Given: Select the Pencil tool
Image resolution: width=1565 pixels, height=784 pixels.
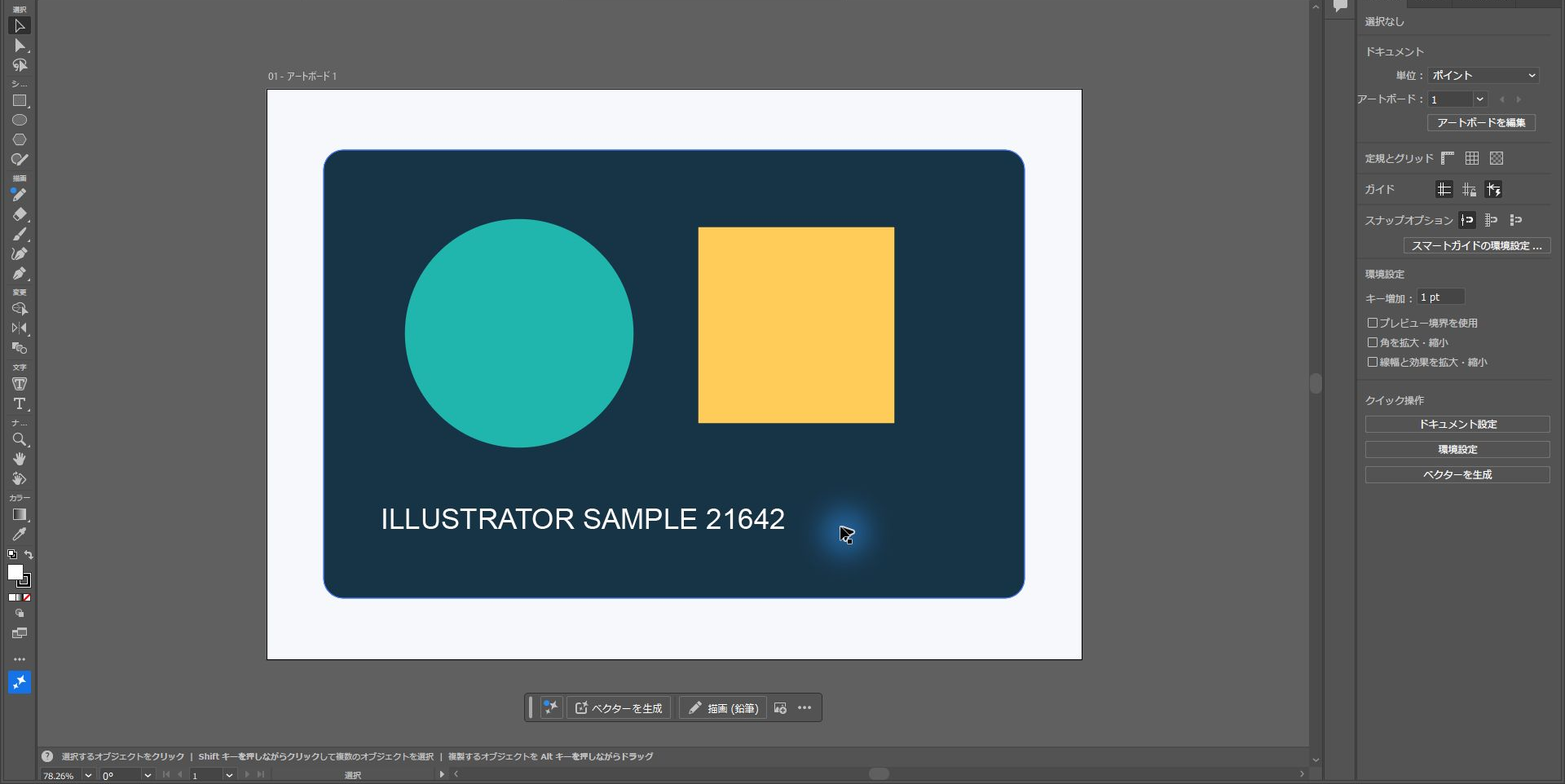Looking at the screenshot, I should coord(20,195).
